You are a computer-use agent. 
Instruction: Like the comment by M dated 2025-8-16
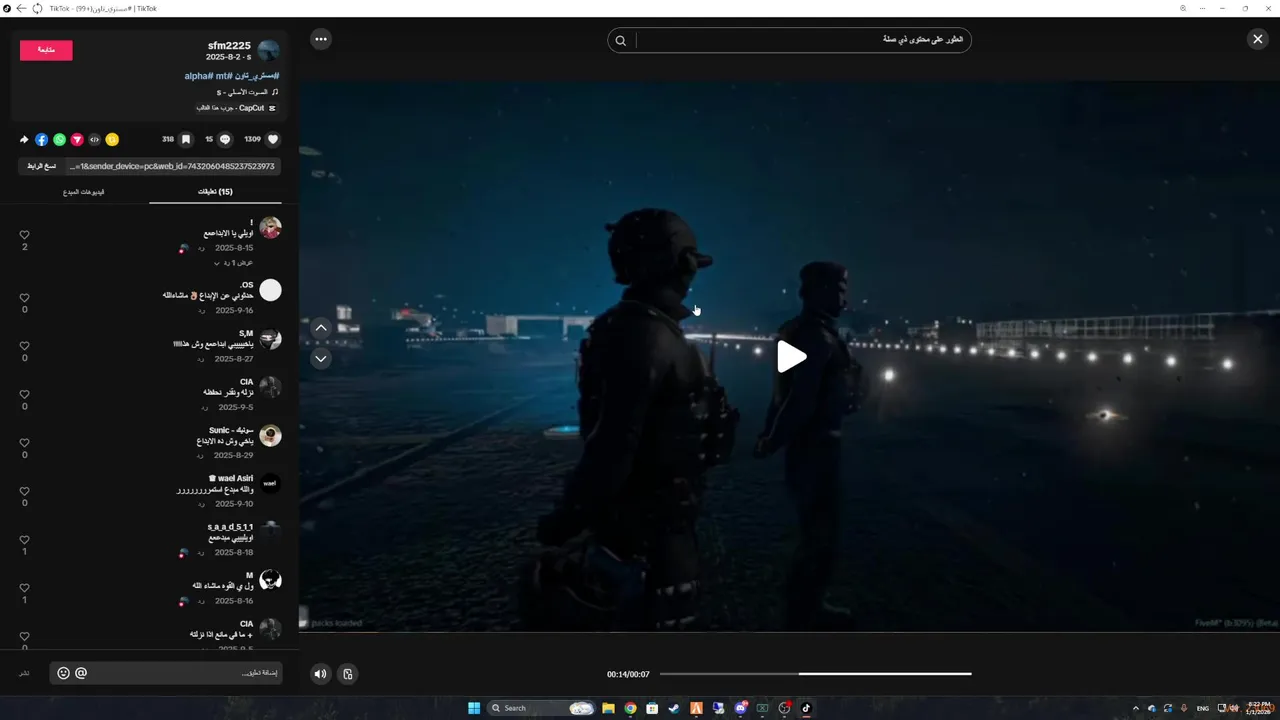[x=25, y=588]
